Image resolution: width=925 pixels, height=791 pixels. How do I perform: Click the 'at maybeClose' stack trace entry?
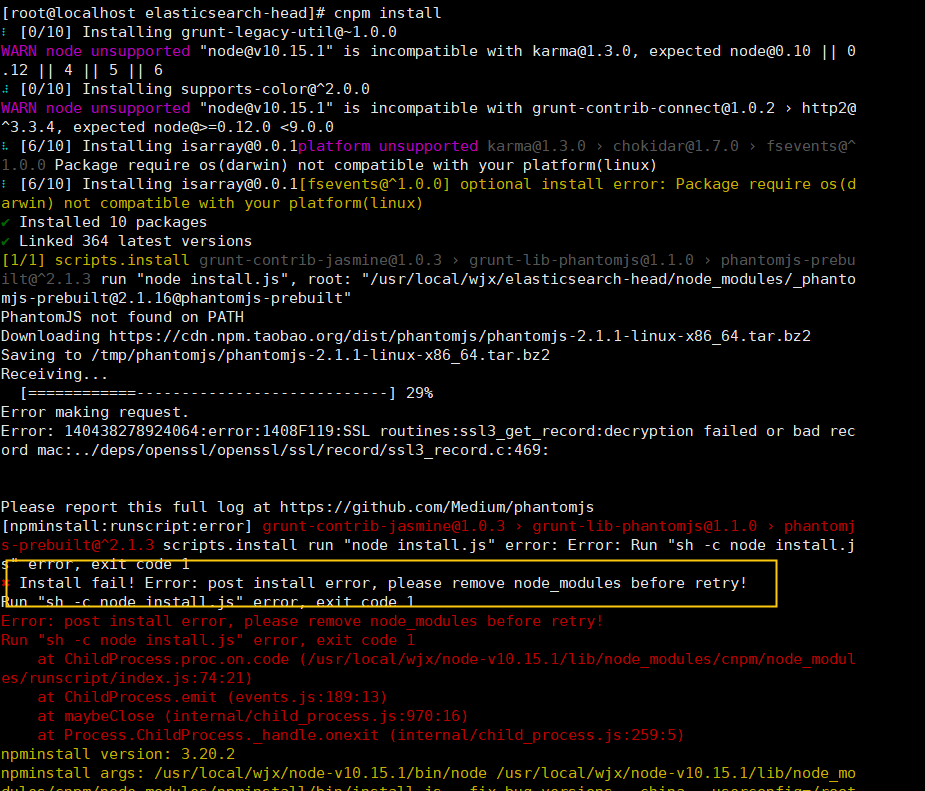click(x=250, y=716)
